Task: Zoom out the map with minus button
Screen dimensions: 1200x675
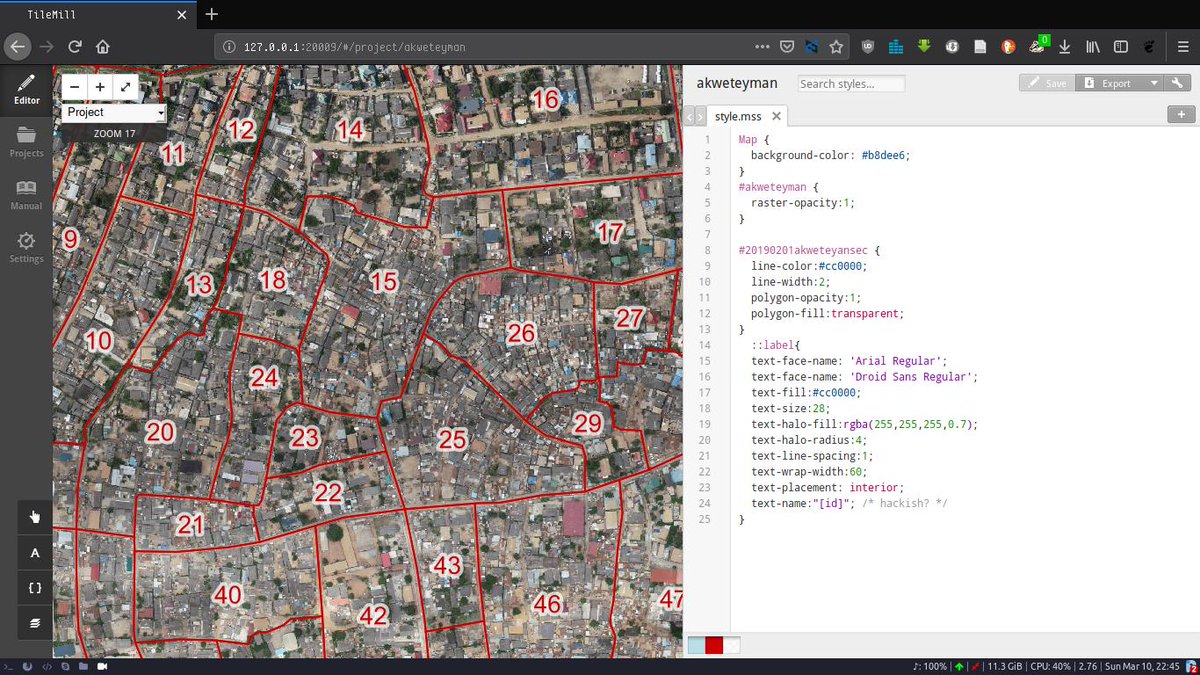Action: tap(75, 87)
